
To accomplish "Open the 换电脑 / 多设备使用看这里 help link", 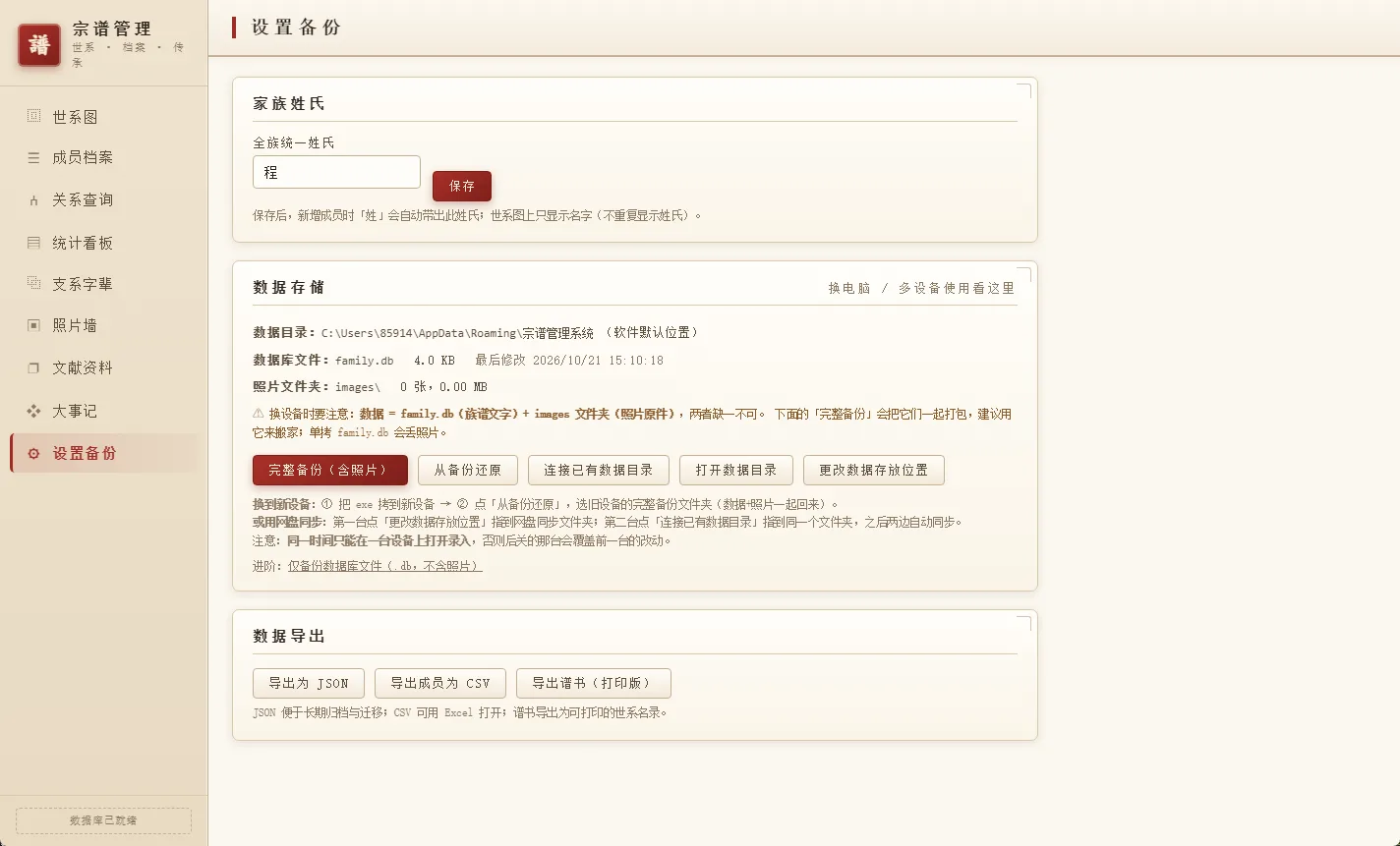I will coord(921,288).
